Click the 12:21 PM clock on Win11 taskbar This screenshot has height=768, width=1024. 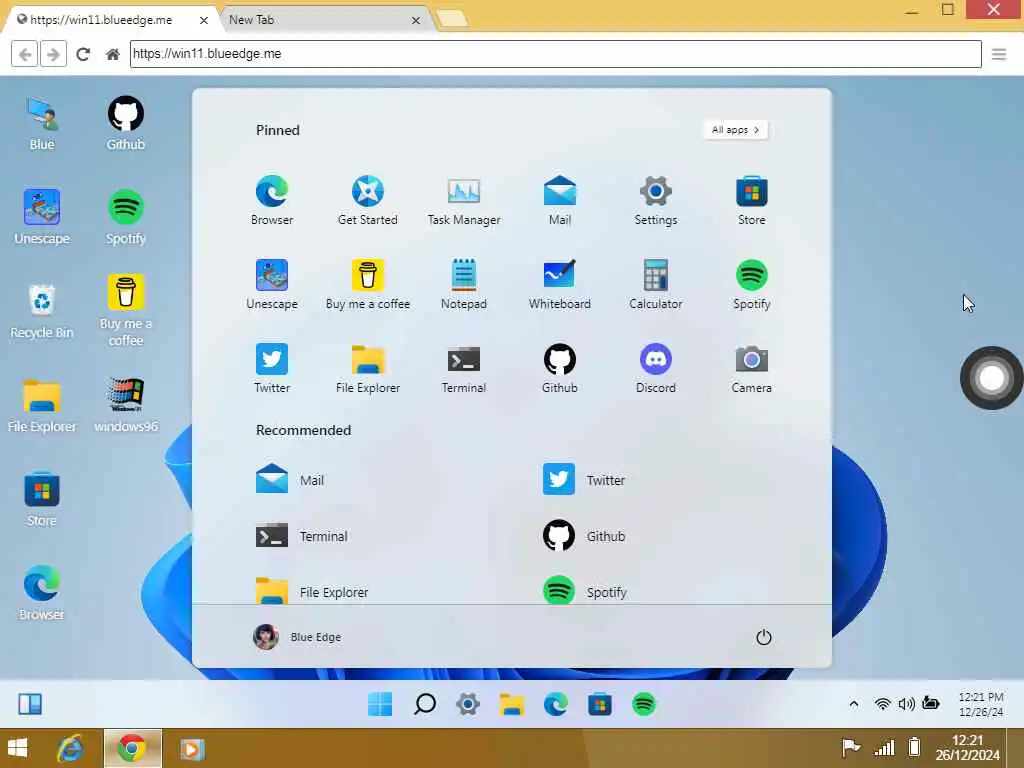tap(981, 704)
